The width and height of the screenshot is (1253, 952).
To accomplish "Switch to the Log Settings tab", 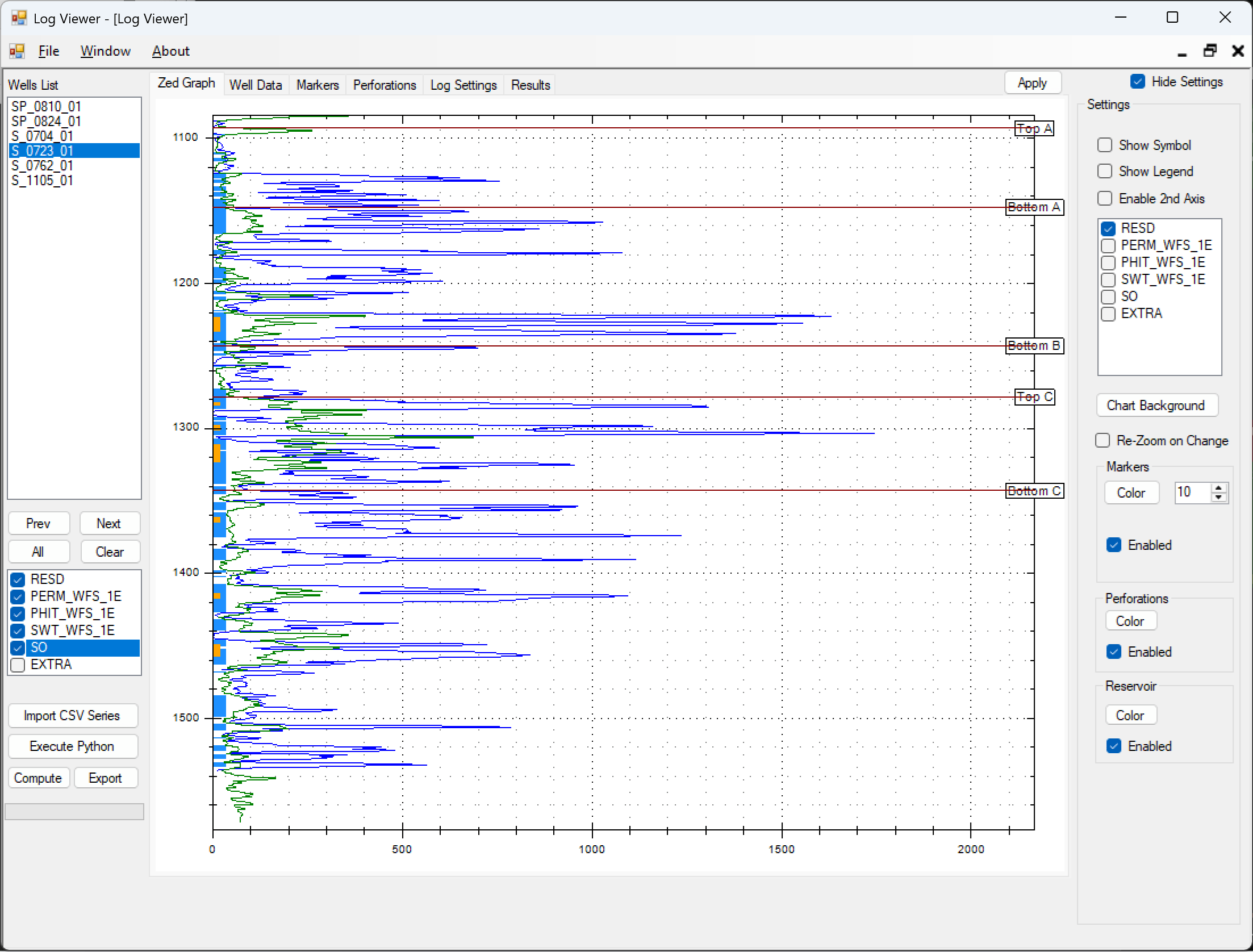I will [463, 85].
